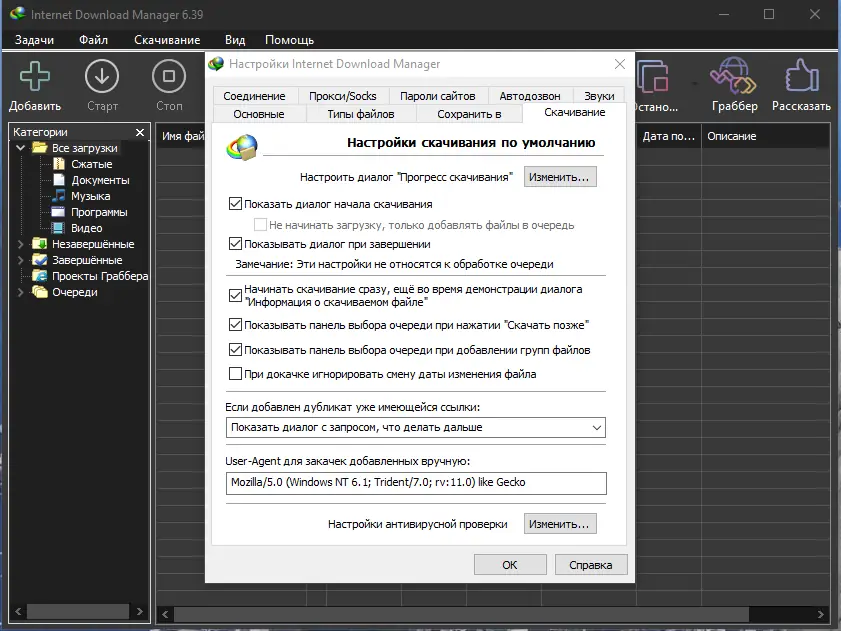Click the Добавить (add URL) toolbar icon
This screenshot has height=631, width=841.
(x=35, y=76)
